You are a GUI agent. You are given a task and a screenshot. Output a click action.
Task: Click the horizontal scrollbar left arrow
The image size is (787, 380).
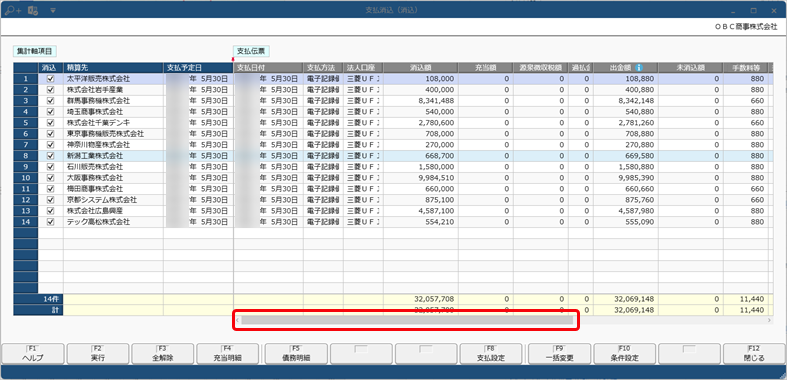[238, 320]
